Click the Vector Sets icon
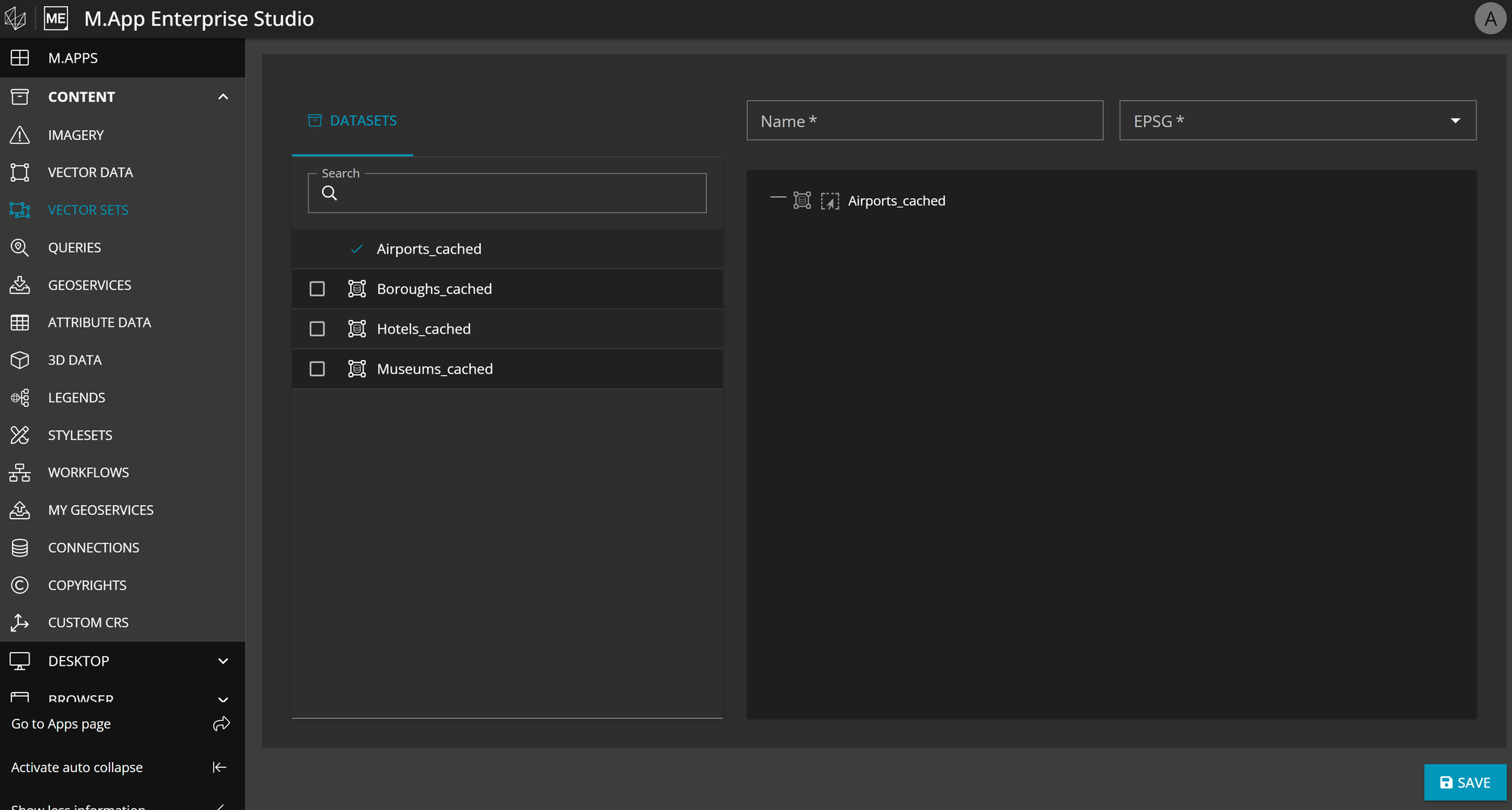This screenshot has height=810, width=1512. click(x=20, y=209)
